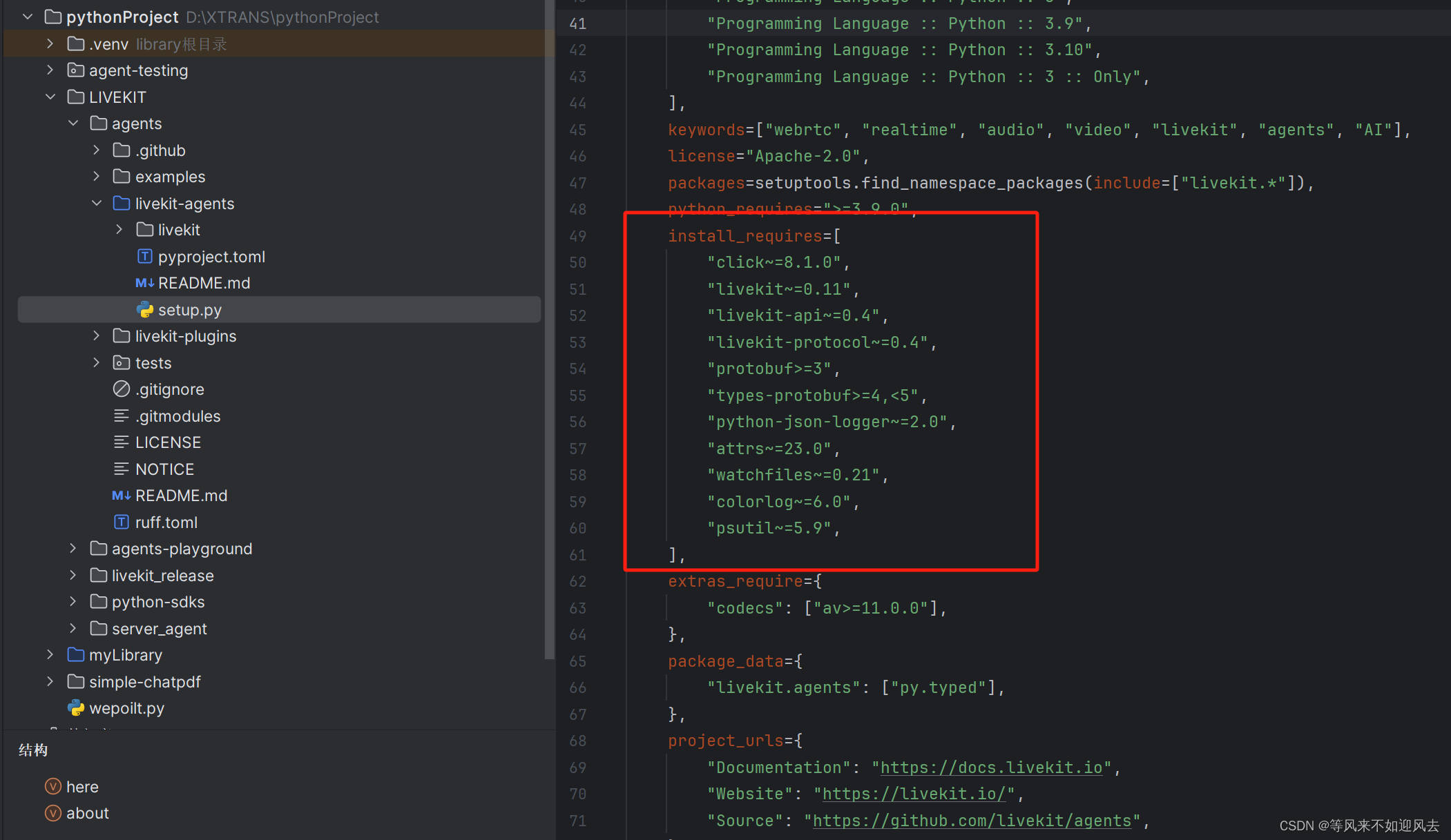This screenshot has height=840, width=1451.
Task: Open the docs.livekit.io documentation link
Action: (x=991, y=768)
